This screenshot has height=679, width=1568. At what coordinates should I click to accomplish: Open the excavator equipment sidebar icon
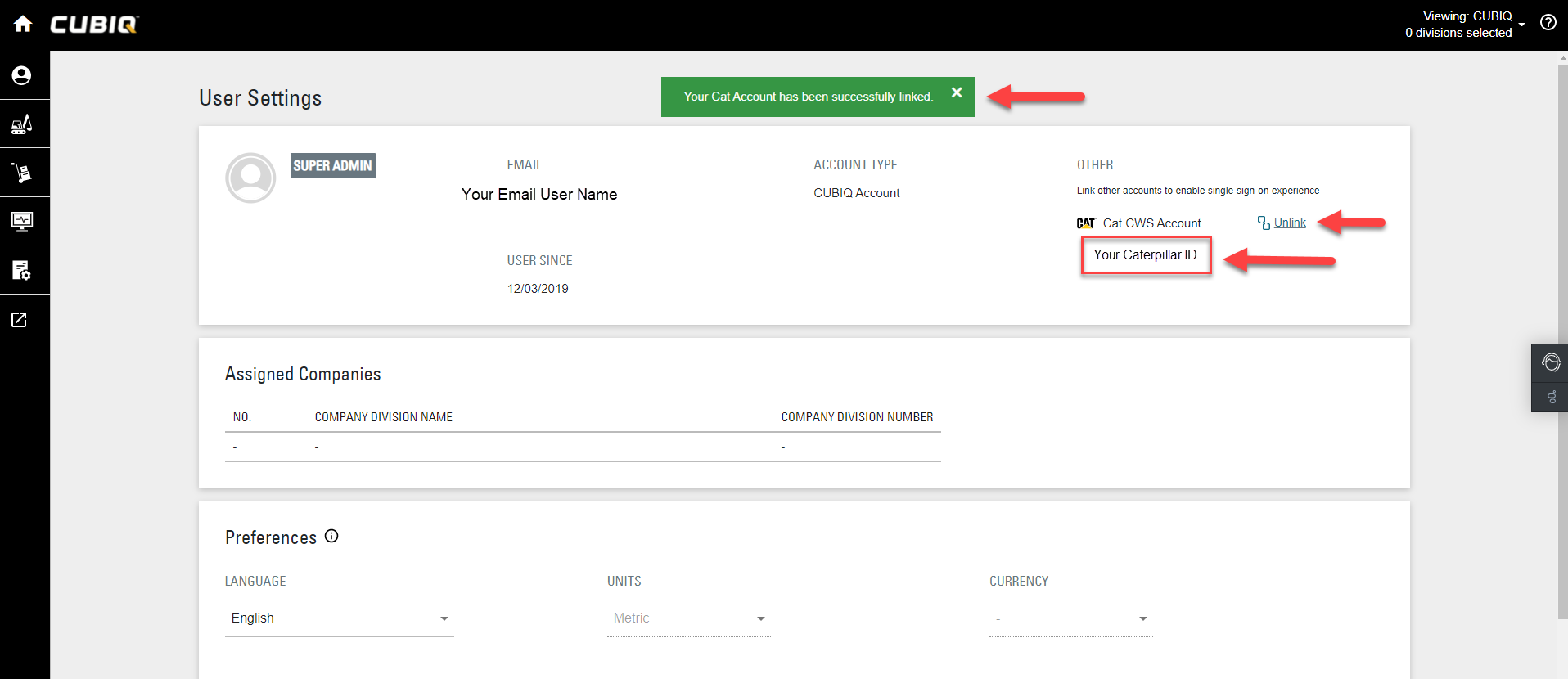coord(22,124)
